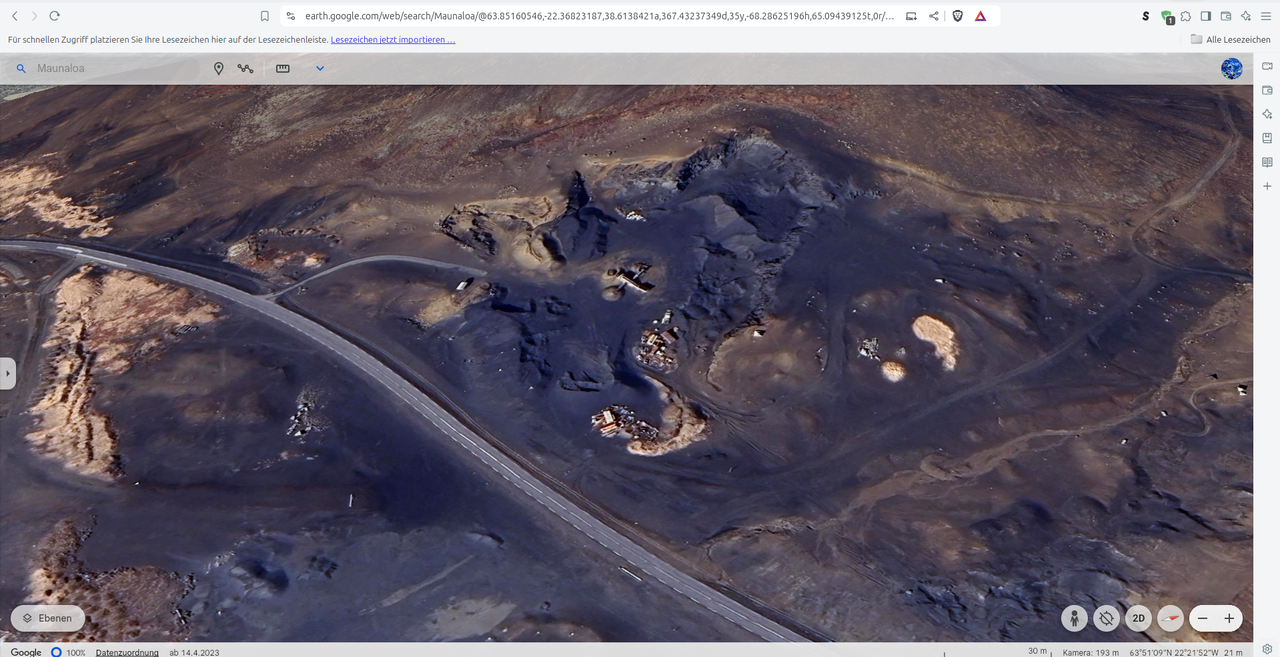Open the Leo sparkle sidebar icon
Screen dimensions: 1280x657
[x=1267, y=114]
